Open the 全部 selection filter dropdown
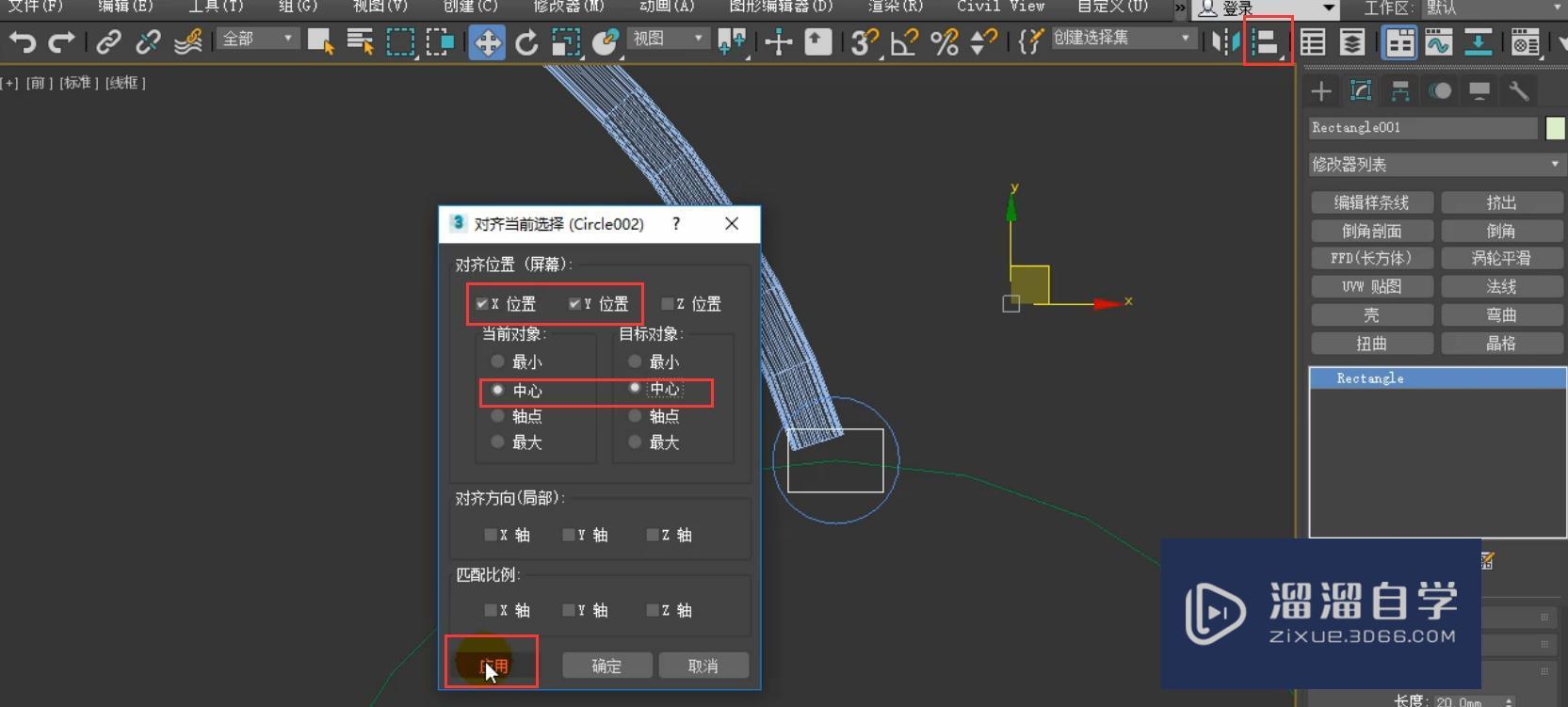Viewport: 1568px width, 707px height. (x=257, y=39)
